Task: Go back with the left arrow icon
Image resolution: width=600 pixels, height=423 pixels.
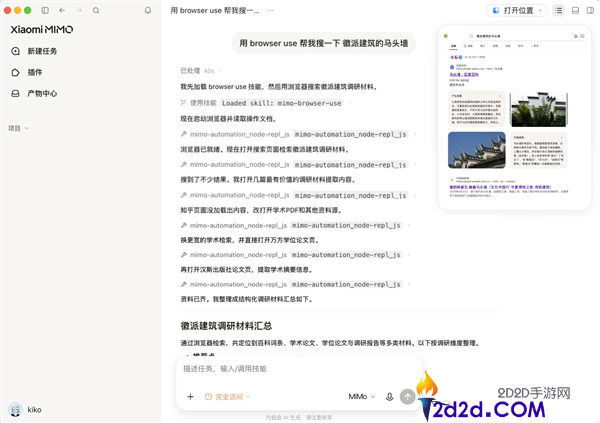Action: (x=62, y=10)
